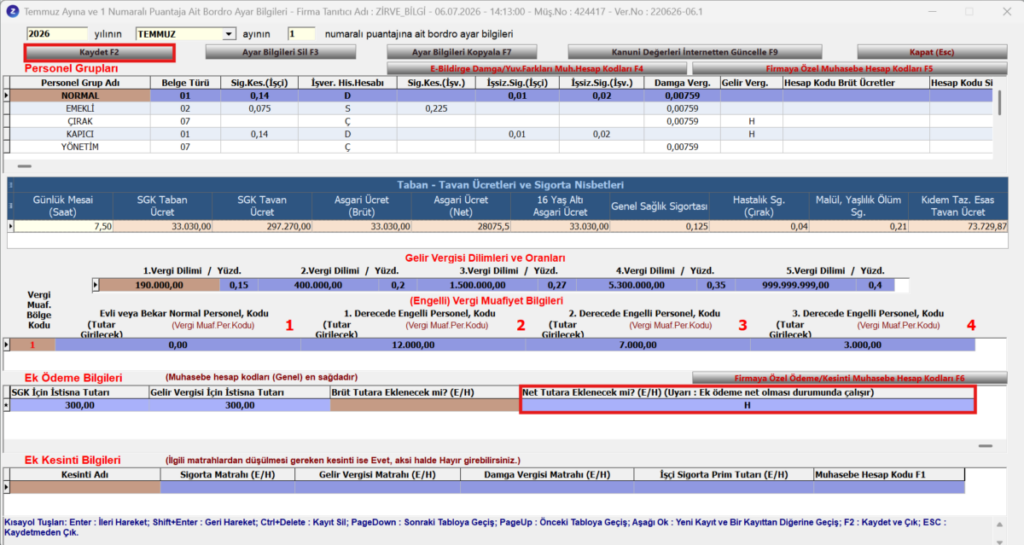The height and width of the screenshot is (545, 1024).
Task: Click the first tax bracket 190.000,00 cell
Action: click(159, 285)
